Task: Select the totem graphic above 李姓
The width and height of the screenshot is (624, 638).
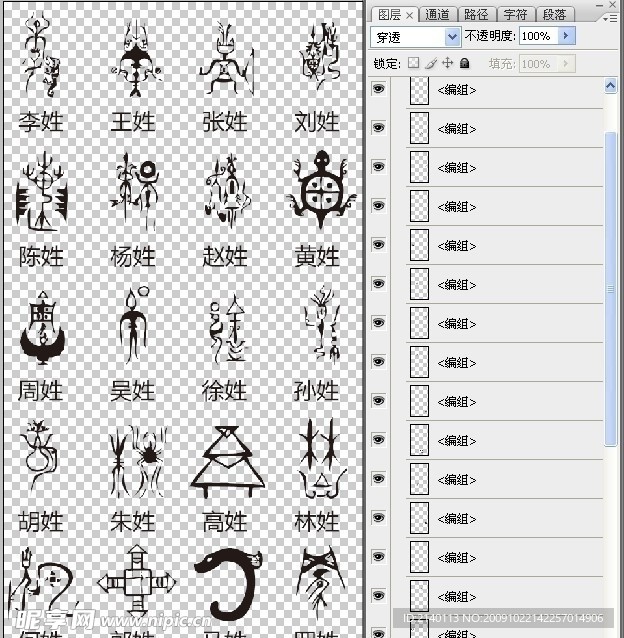Action: 41,55
